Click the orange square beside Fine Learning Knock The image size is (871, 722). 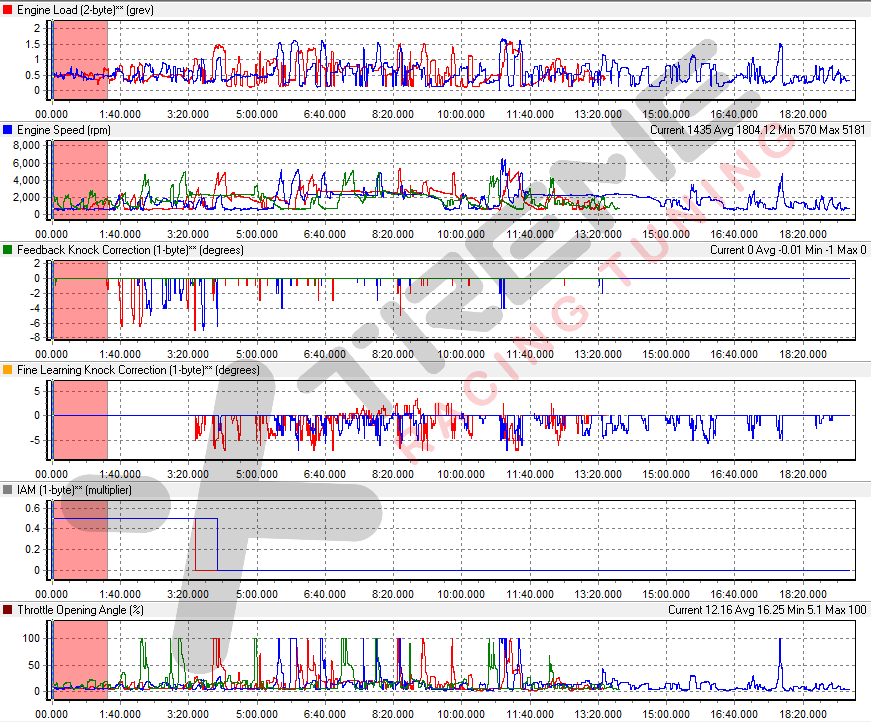coord(9,370)
